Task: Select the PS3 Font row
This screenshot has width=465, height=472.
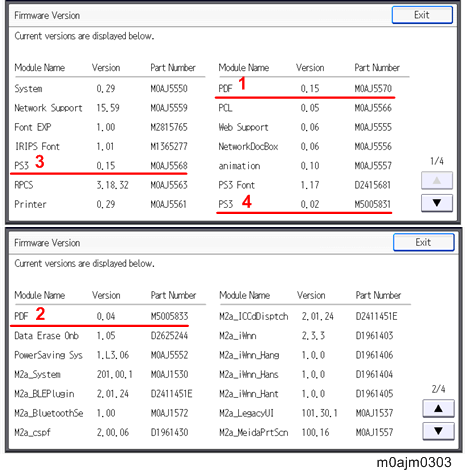Action: (305, 185)
